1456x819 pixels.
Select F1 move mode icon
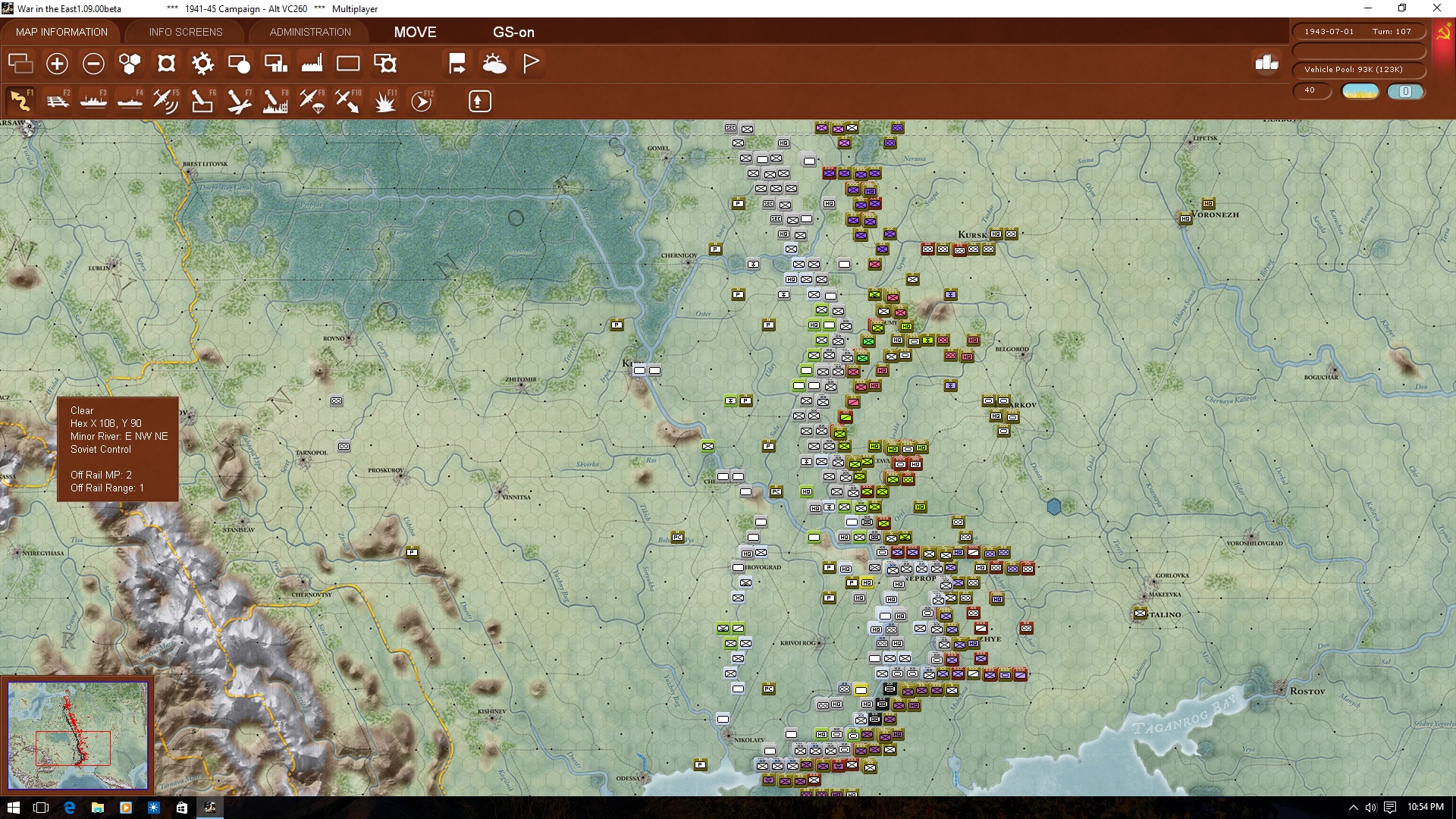point(20,101)
